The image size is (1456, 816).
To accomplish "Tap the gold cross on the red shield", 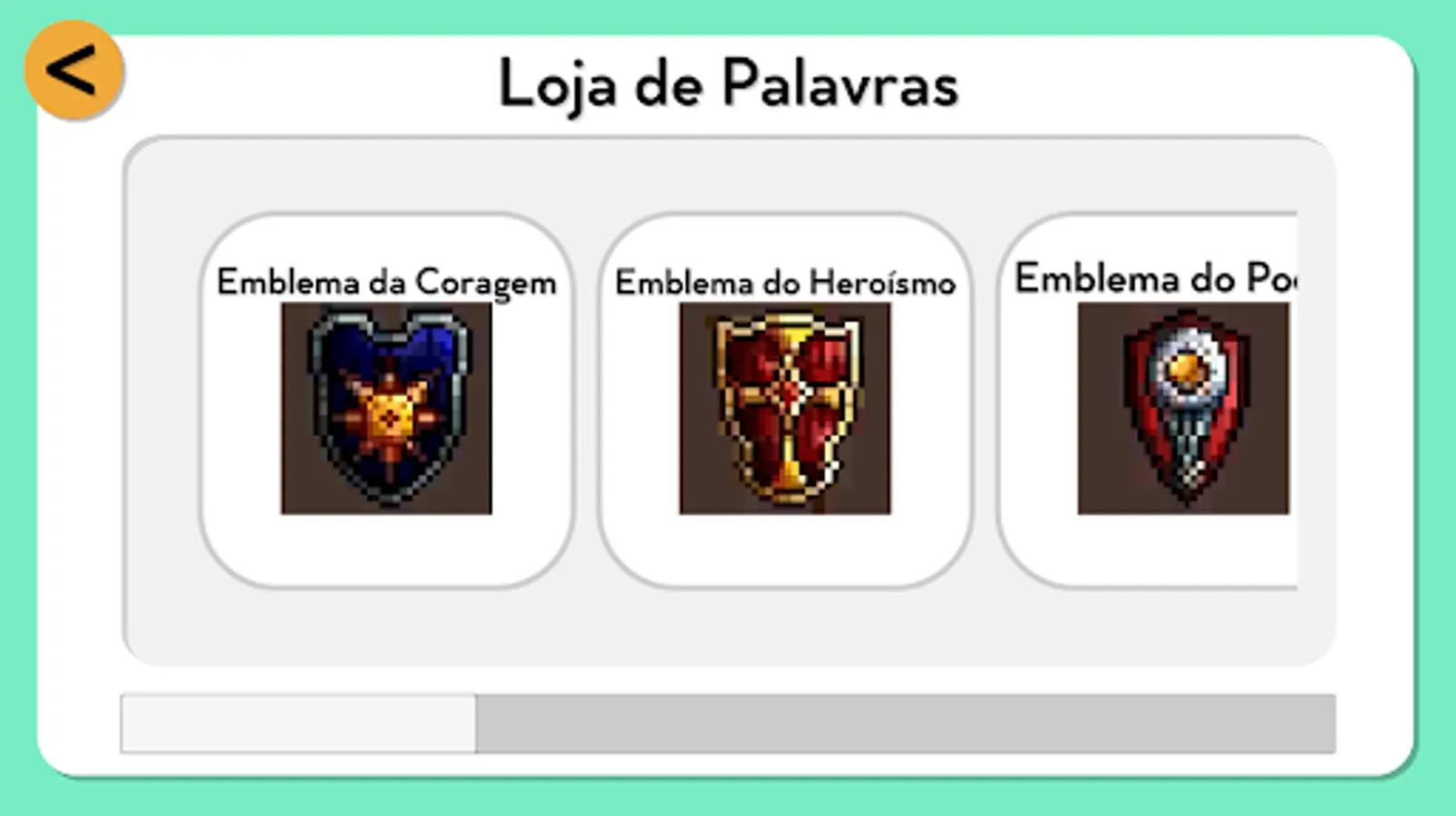I will coord(790,399).
